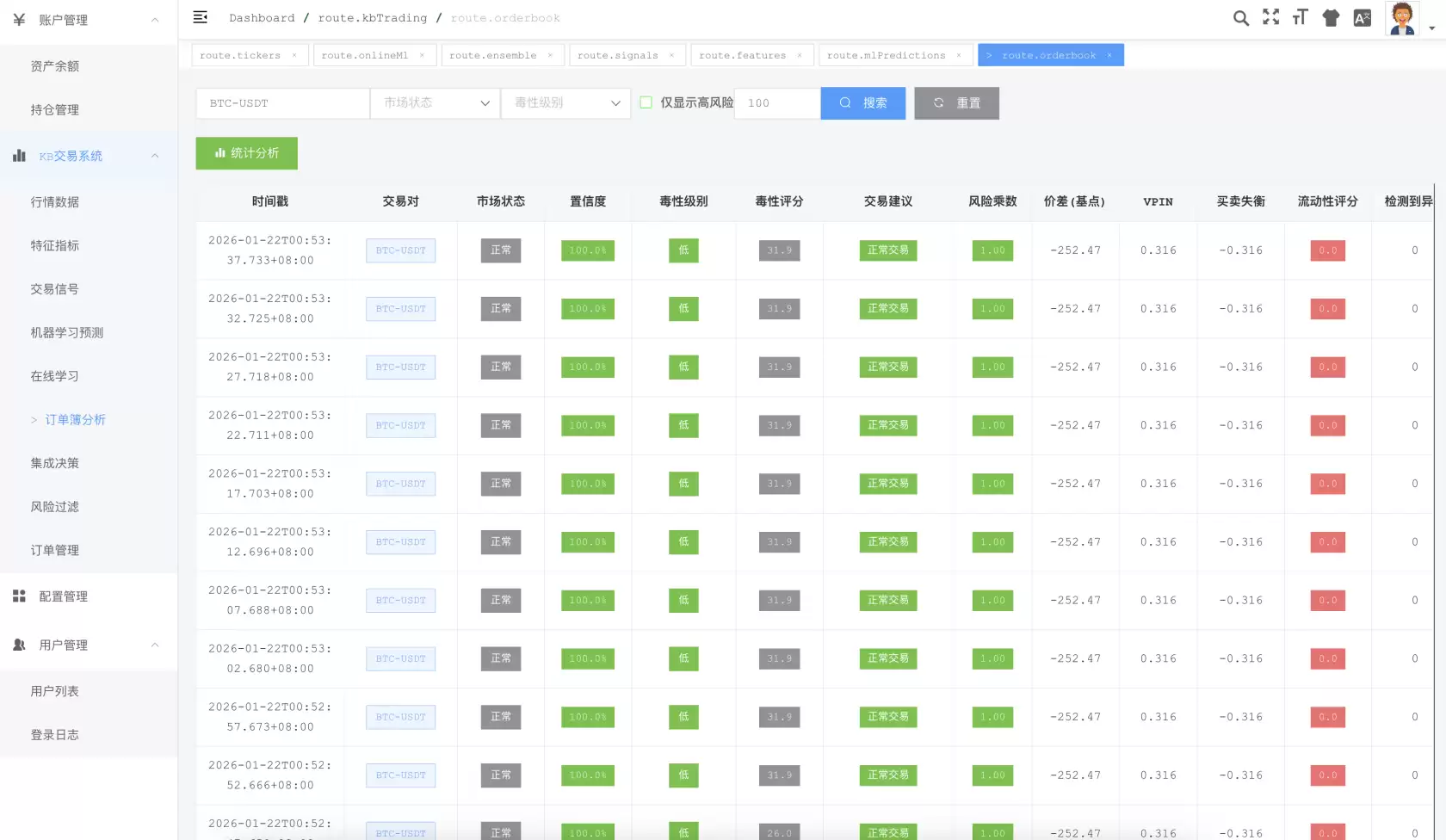Click the limit input showing 100
1446x840 pixels.
pos(777,103)
